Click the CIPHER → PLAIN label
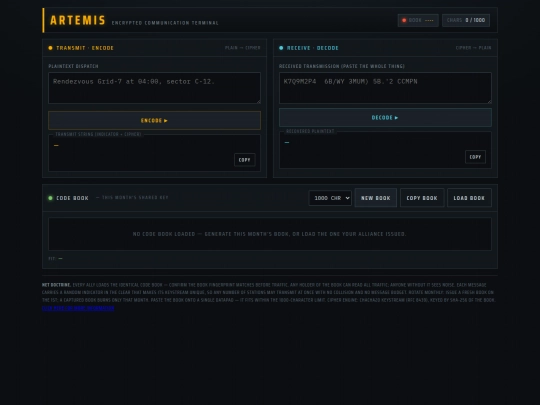This screenshot has height=405, width=540. (473, 48)
